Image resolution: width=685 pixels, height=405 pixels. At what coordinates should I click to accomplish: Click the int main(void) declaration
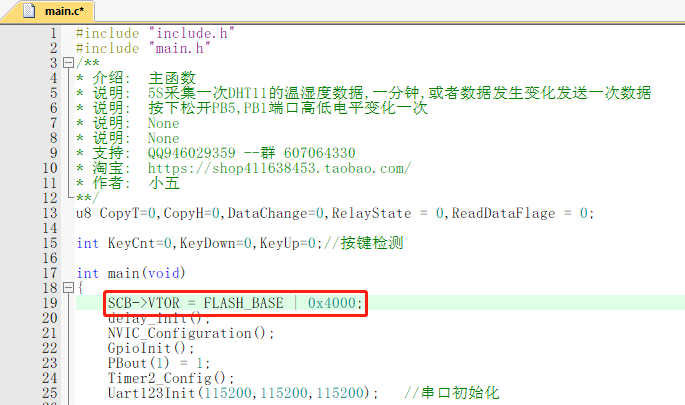click(x=131, y=273)
